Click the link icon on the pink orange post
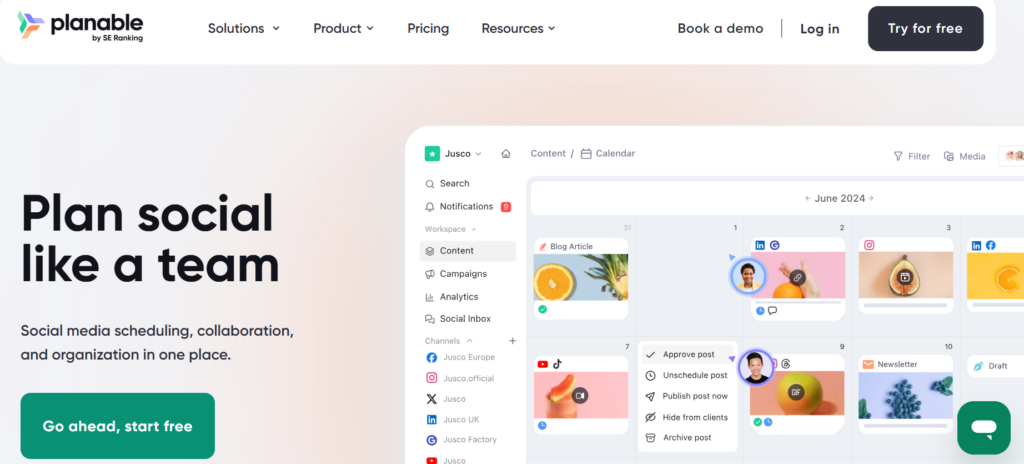The width and height of the screenshot is (1024, 464). click(x=797, y=277)
